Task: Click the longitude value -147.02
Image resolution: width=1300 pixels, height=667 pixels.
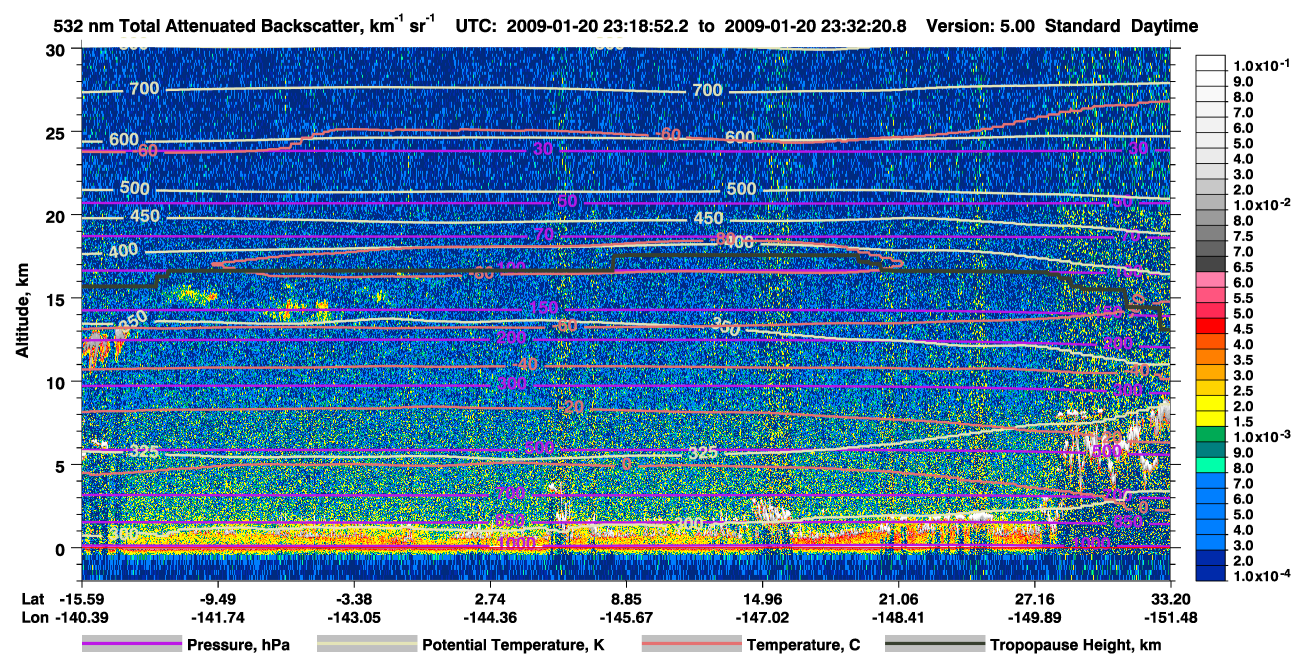Action: click(x=762, y=616)
